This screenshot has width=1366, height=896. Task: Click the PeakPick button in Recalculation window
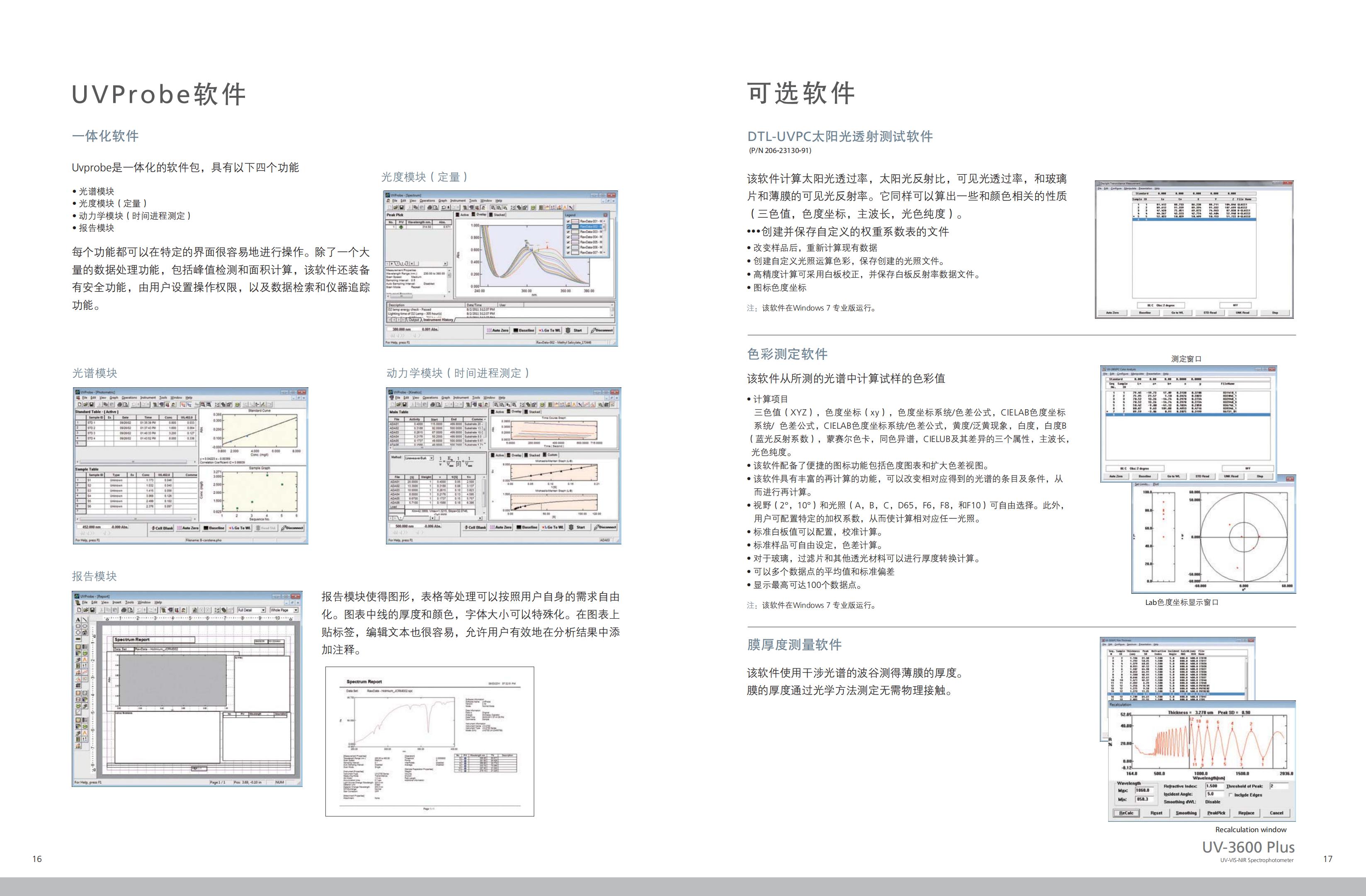[1217, 813]
